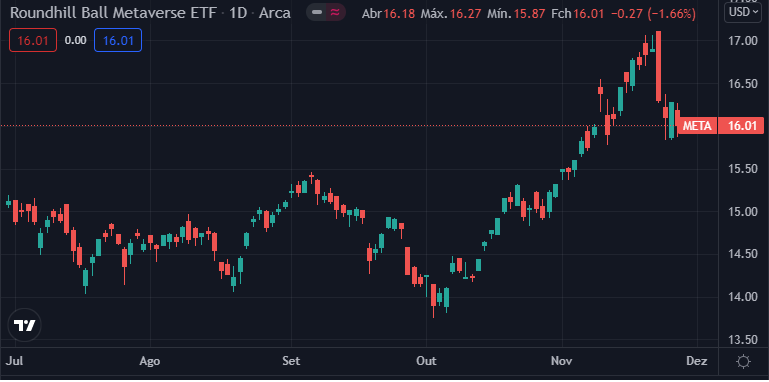The width and height of the screenshot is (769, 382).
Task: Click the 14.50 price scale label
Action: tap(743, 254)
